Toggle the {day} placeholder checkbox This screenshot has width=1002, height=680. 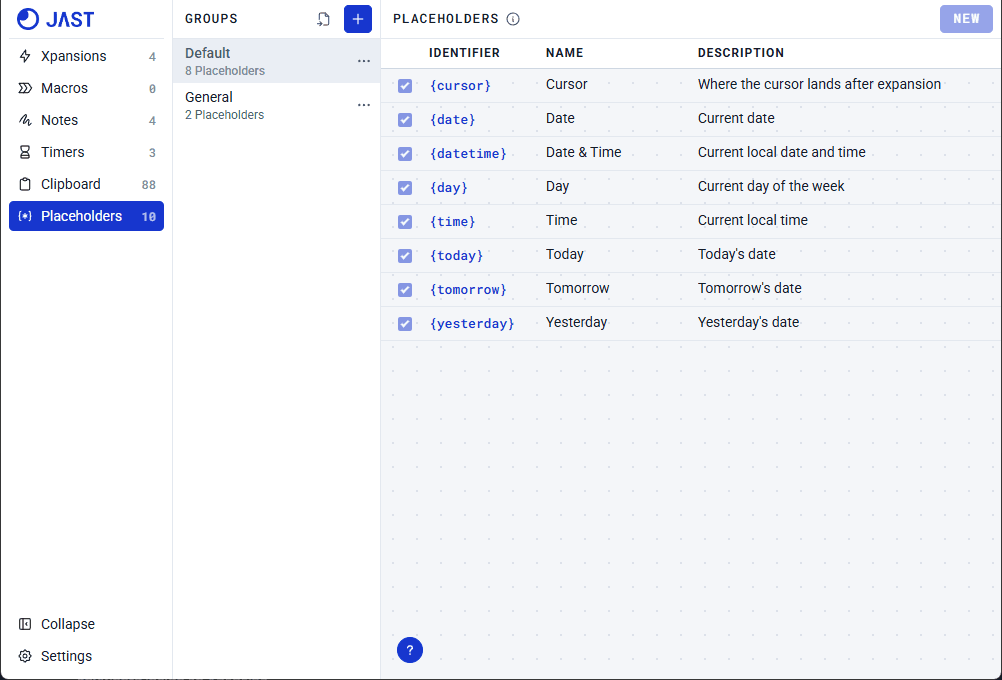click(405, 188)
